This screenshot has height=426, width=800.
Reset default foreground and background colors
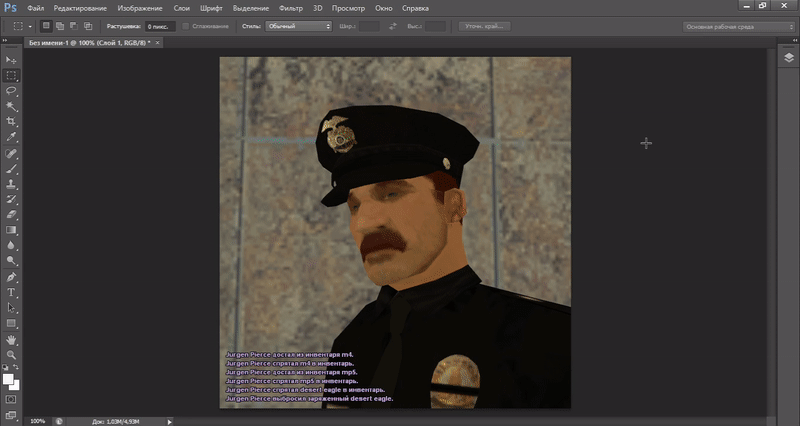pyautogui.click(x=6, y=367)
